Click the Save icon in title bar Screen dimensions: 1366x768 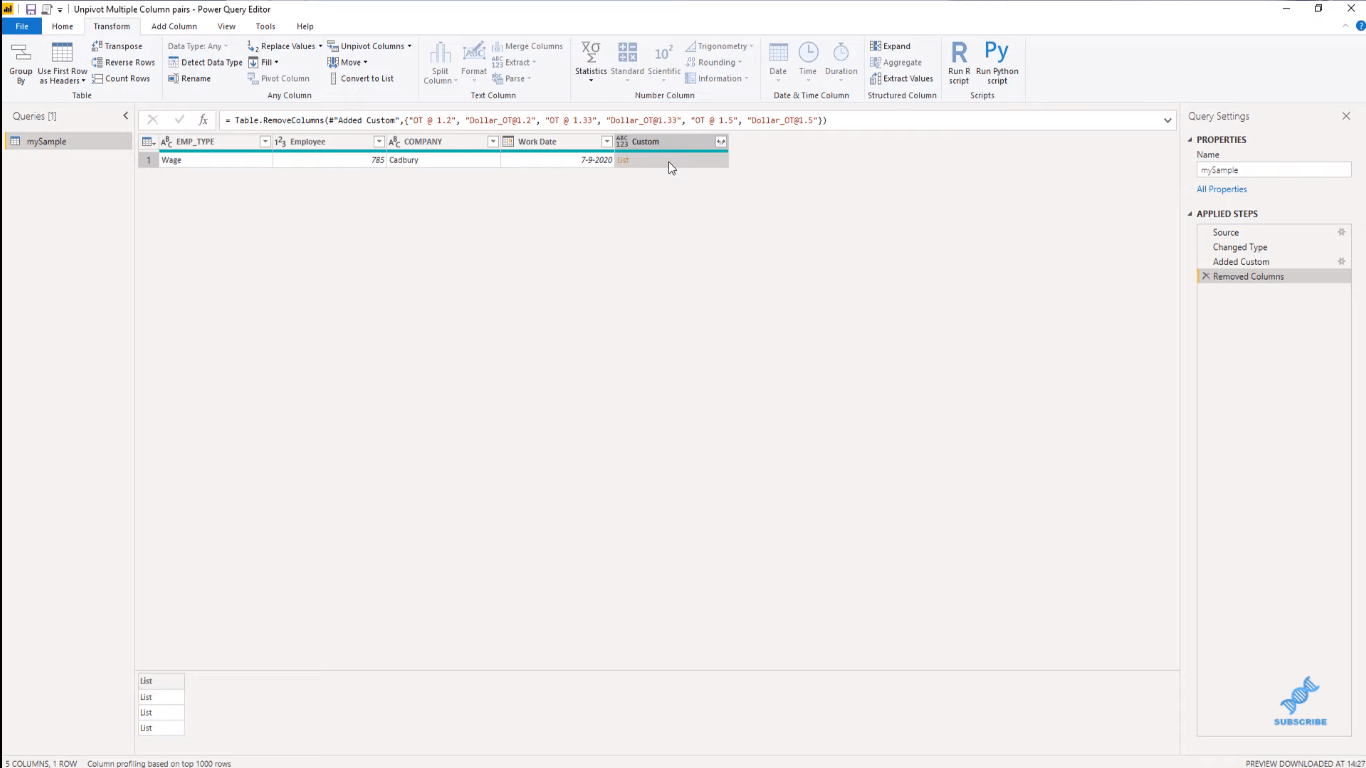pyautogui.click(x=30, y=9)
